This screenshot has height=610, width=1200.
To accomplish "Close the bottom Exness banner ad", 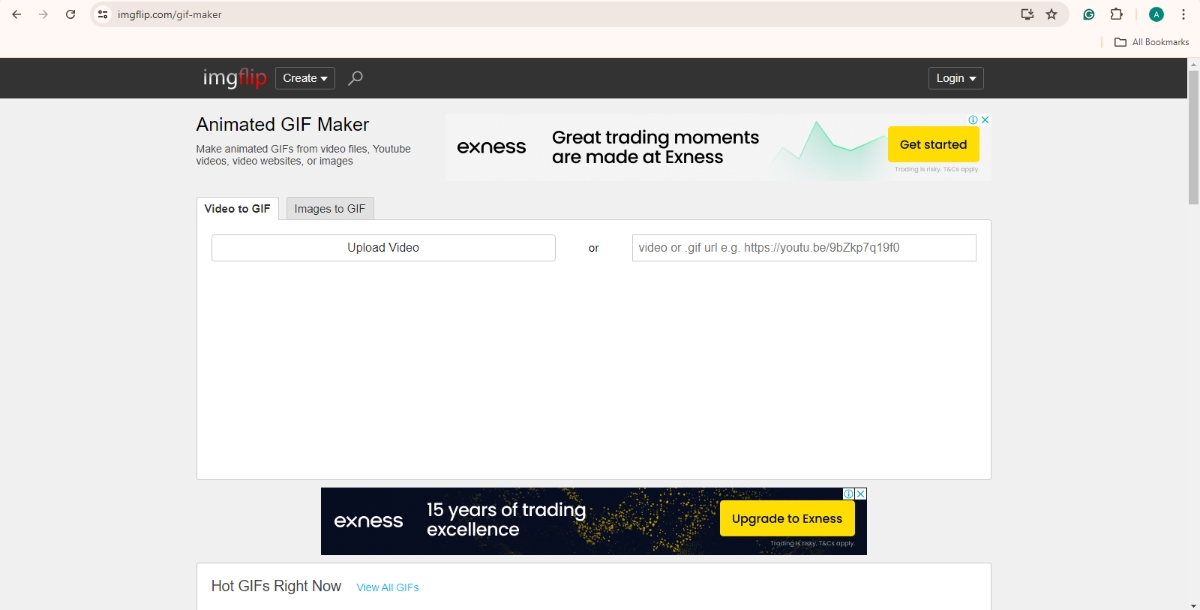I will (860, 494).
